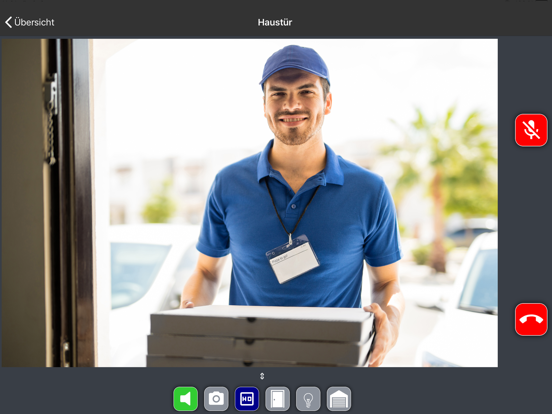The height and width of the screenshot is (414, 552).
Task: Toggle the green speaker button
Action: [186, 399]
